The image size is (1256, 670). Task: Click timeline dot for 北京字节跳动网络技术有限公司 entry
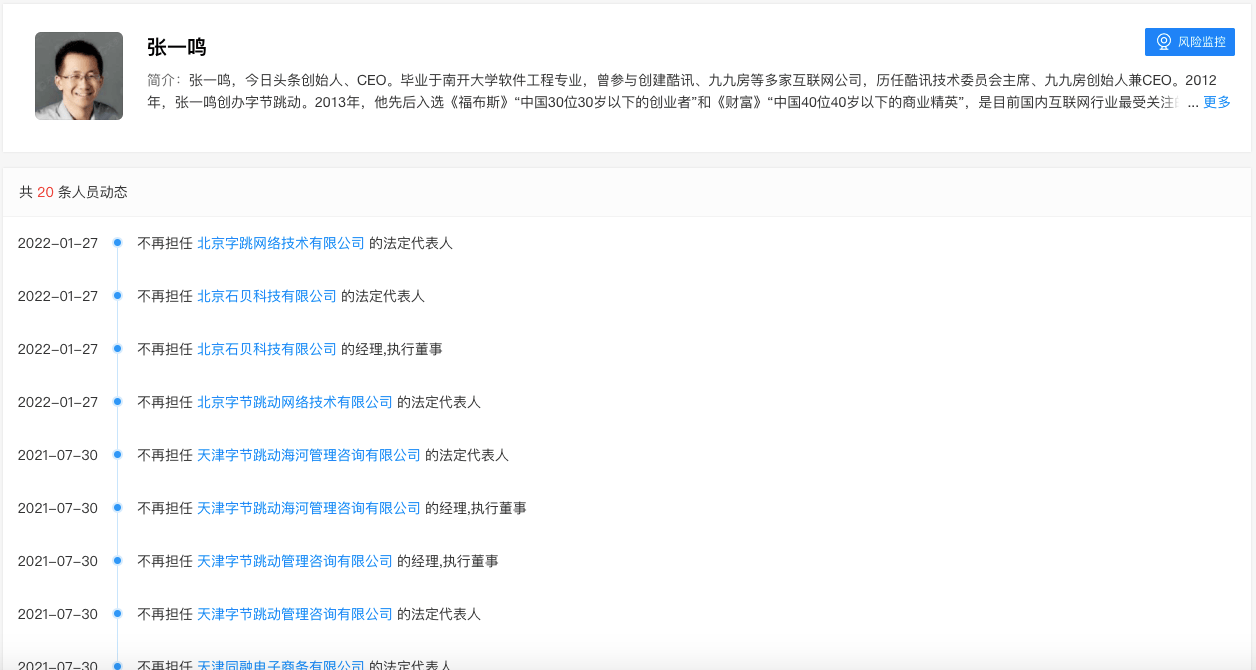pyautogui.click(x=117, y=402)
